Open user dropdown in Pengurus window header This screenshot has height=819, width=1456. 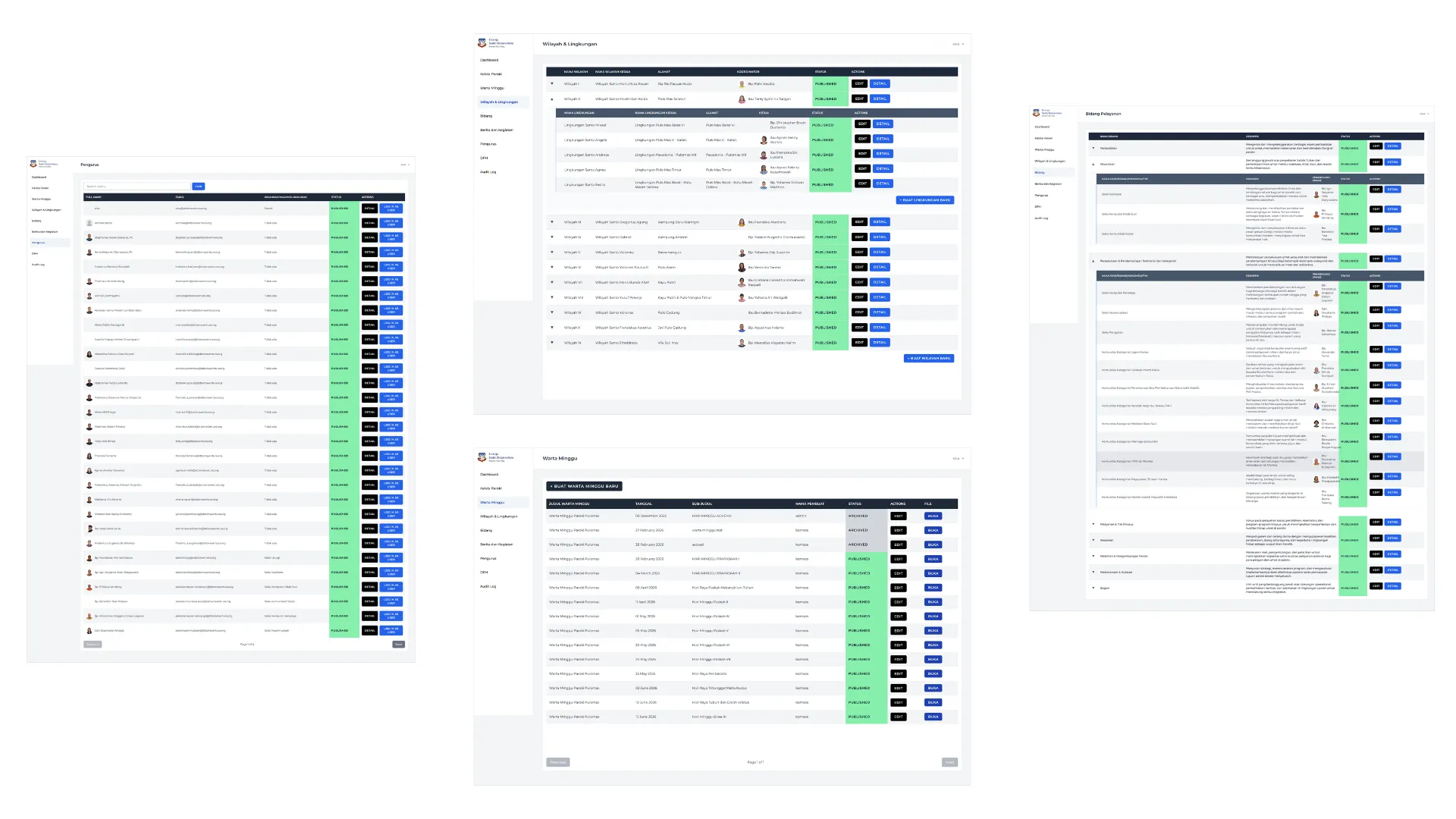tap(405, 165)
